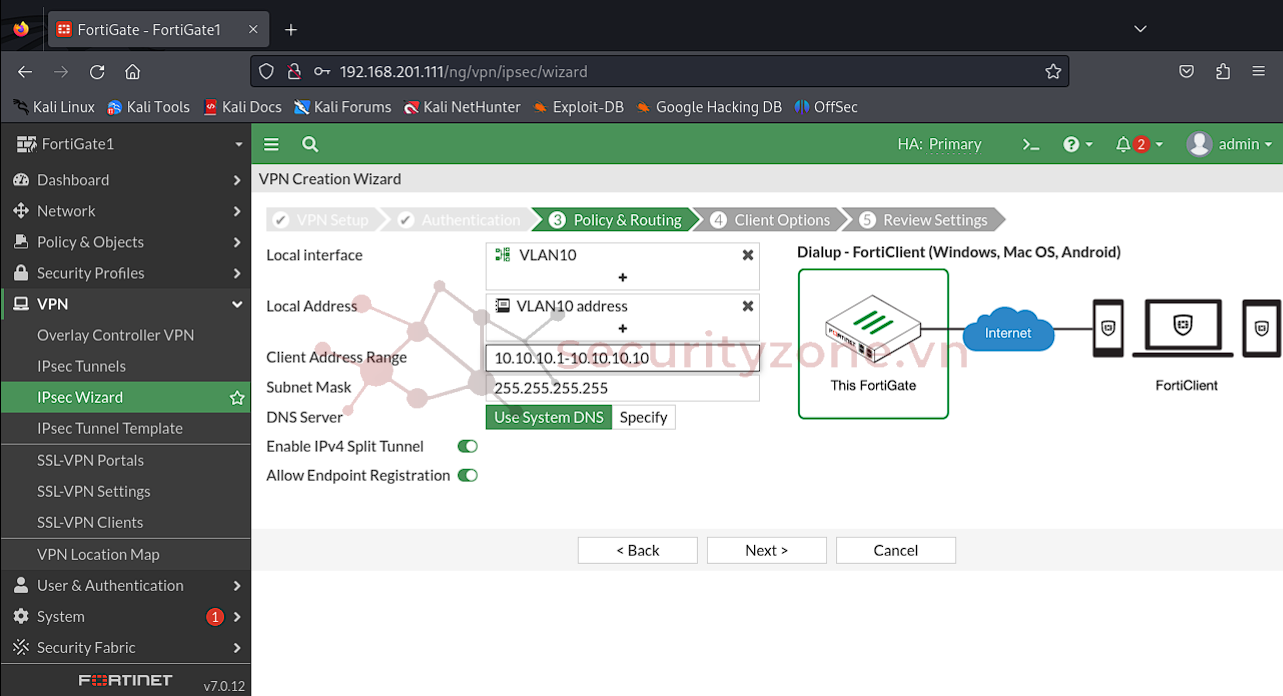Toggle Allow Endpoint Registration switch
The image size is (1283, 696).
pyautogui.click(x=467, y=475)
